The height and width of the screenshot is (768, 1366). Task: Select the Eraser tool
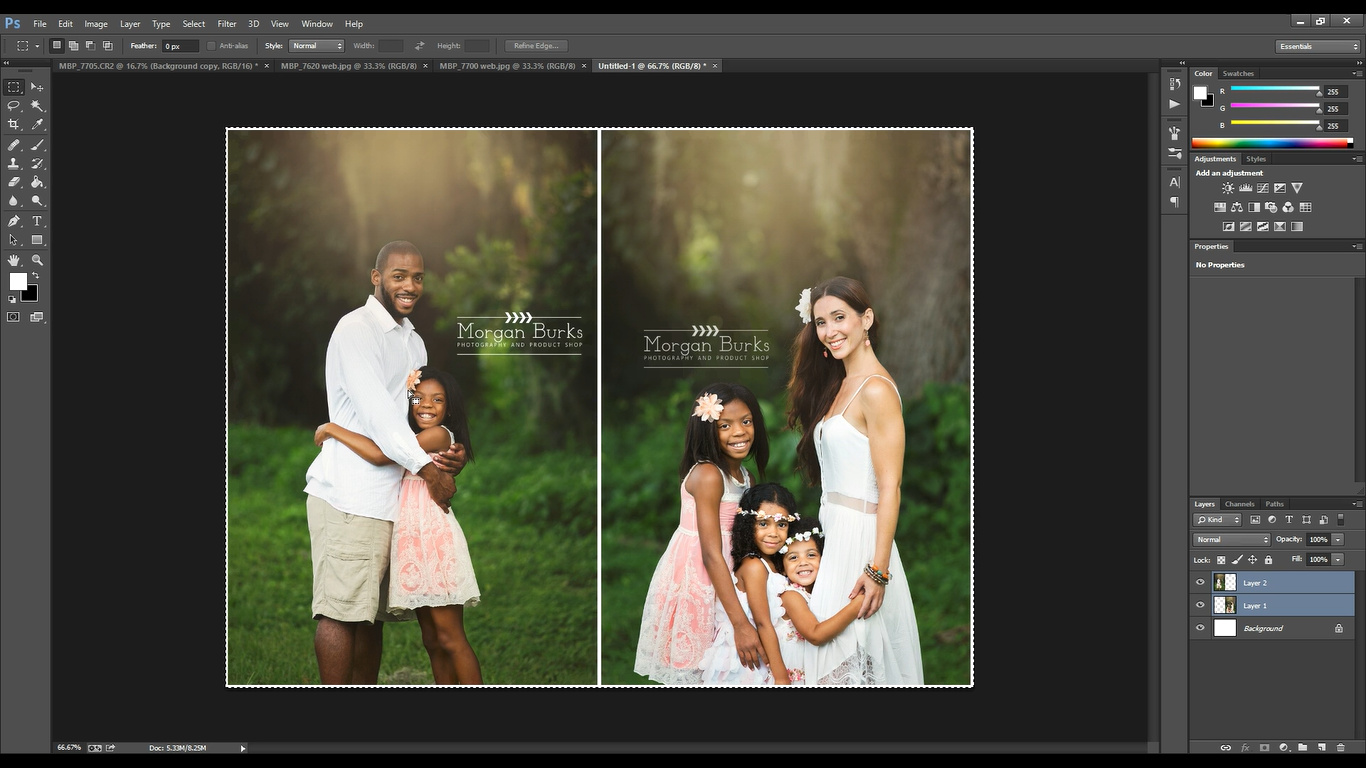[x=14, y=182]
